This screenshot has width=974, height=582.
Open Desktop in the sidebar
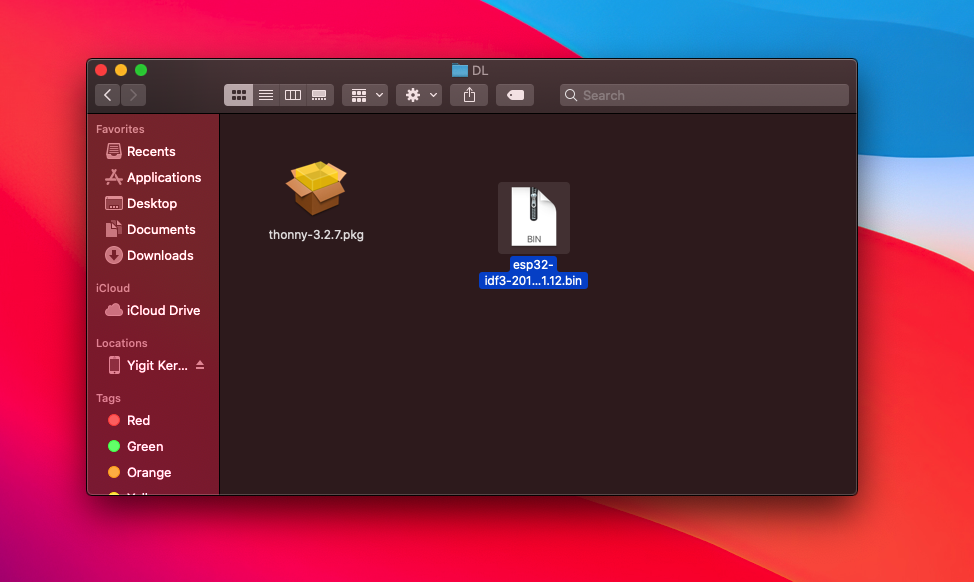tap(141, 204)
